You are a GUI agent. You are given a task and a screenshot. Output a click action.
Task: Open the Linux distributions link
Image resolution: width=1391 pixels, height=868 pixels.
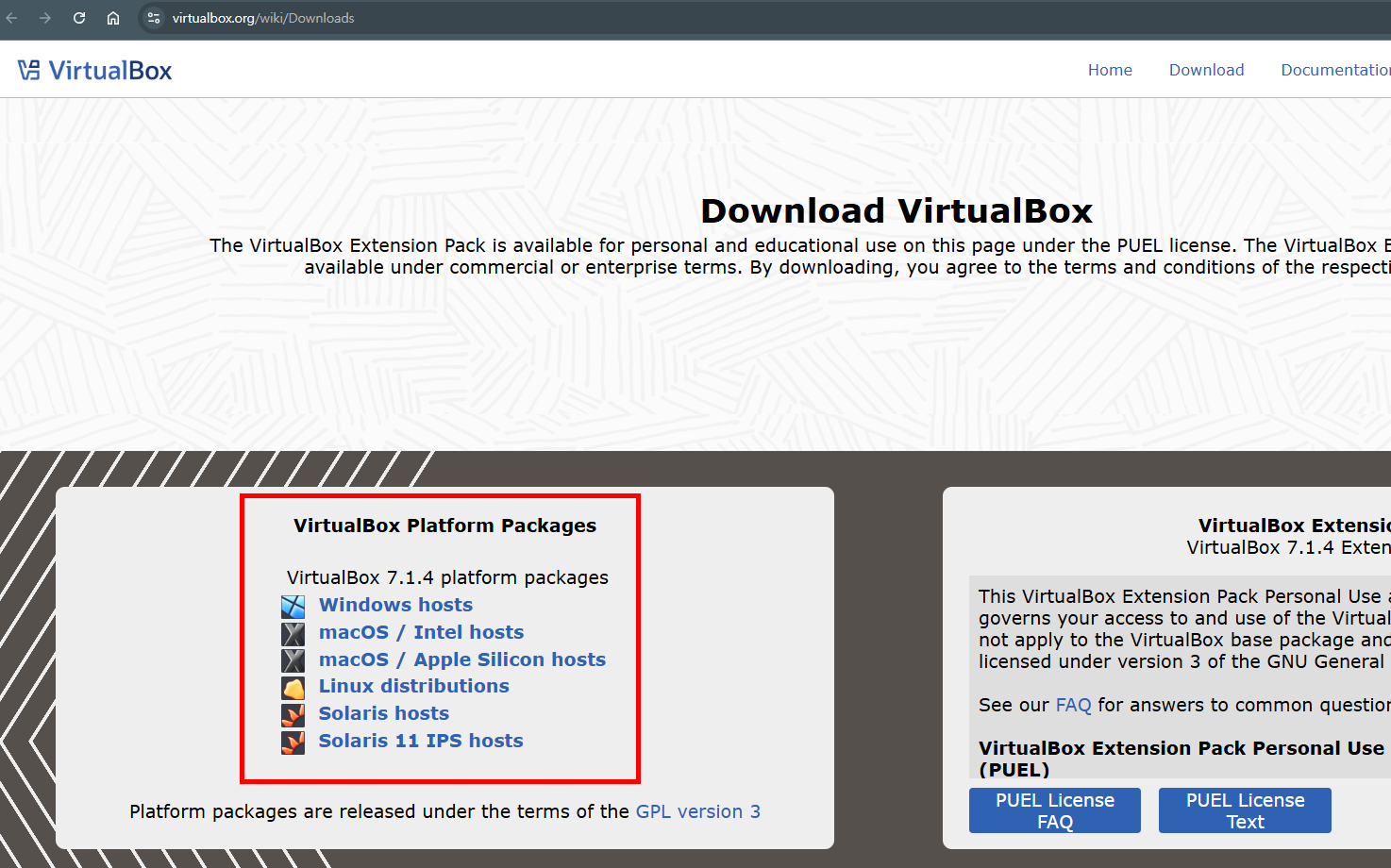pyautogui.click(x=413, y=686)
